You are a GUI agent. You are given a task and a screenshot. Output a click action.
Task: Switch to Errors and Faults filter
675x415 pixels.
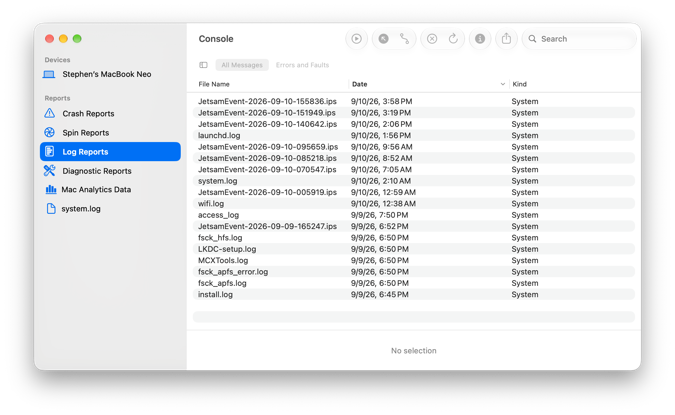[302, 65]
